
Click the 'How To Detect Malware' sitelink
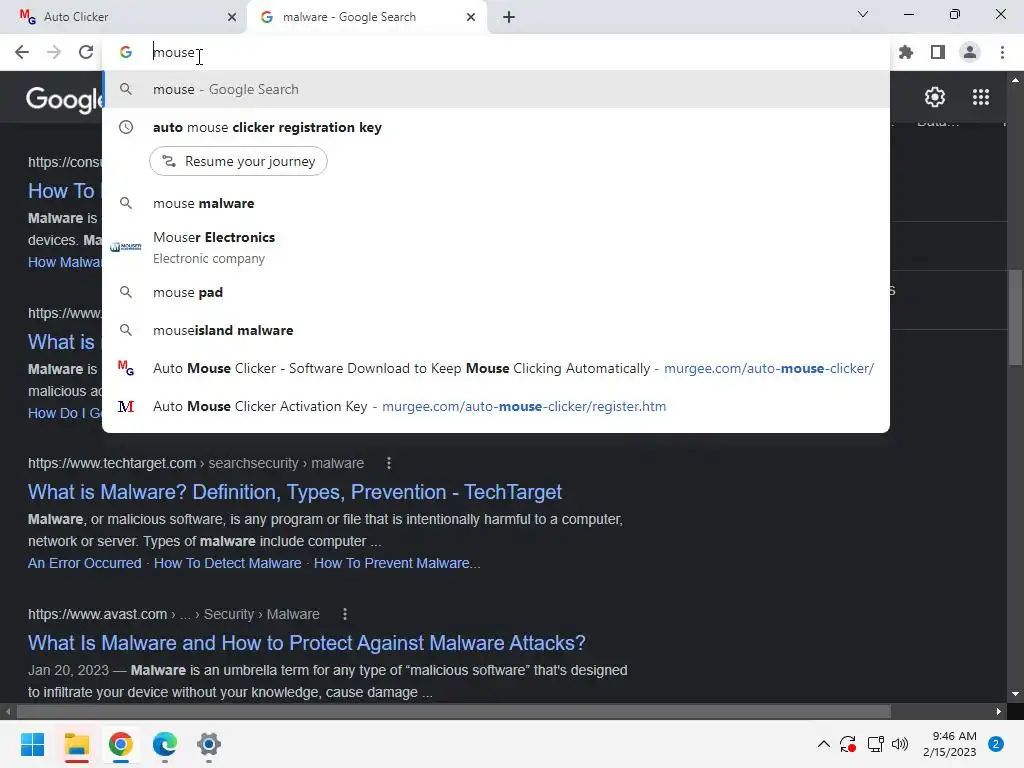(x=227, y=563)
